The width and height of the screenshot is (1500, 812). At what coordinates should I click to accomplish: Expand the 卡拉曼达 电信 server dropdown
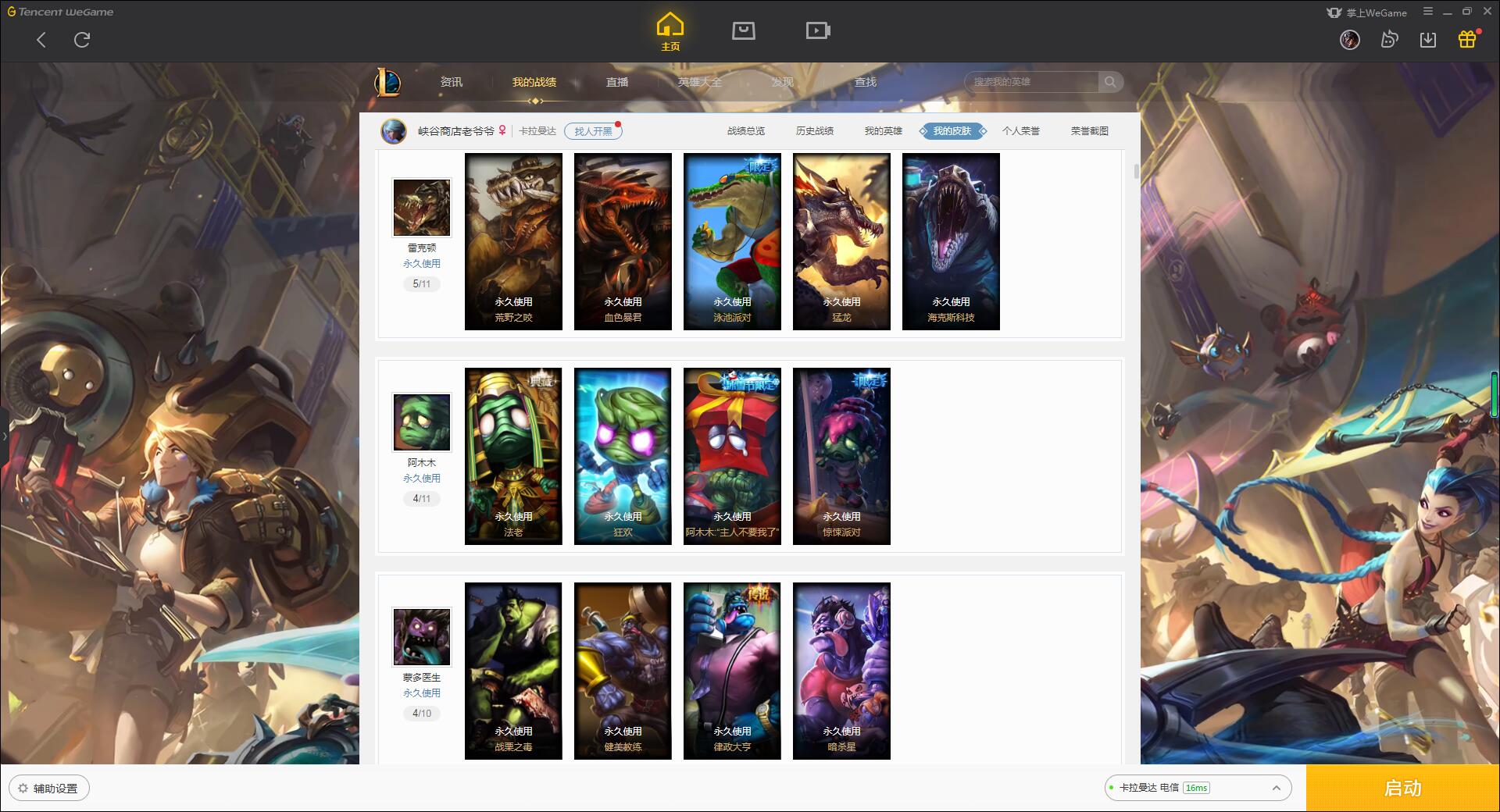point(1197,788)
